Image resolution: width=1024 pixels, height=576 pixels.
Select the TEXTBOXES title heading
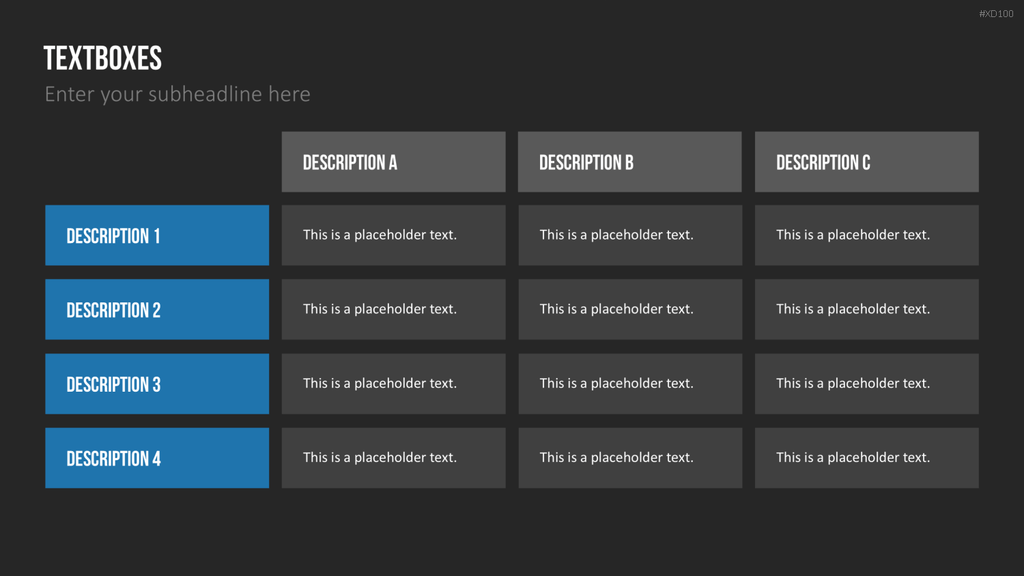tap(103, 59)
